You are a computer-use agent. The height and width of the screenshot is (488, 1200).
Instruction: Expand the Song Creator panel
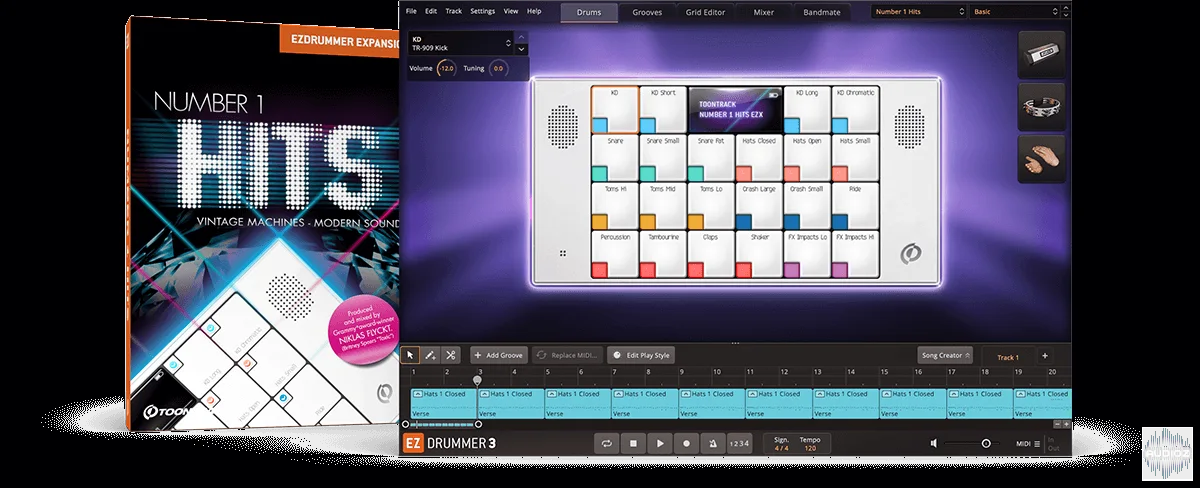click(x=945, y=355)
